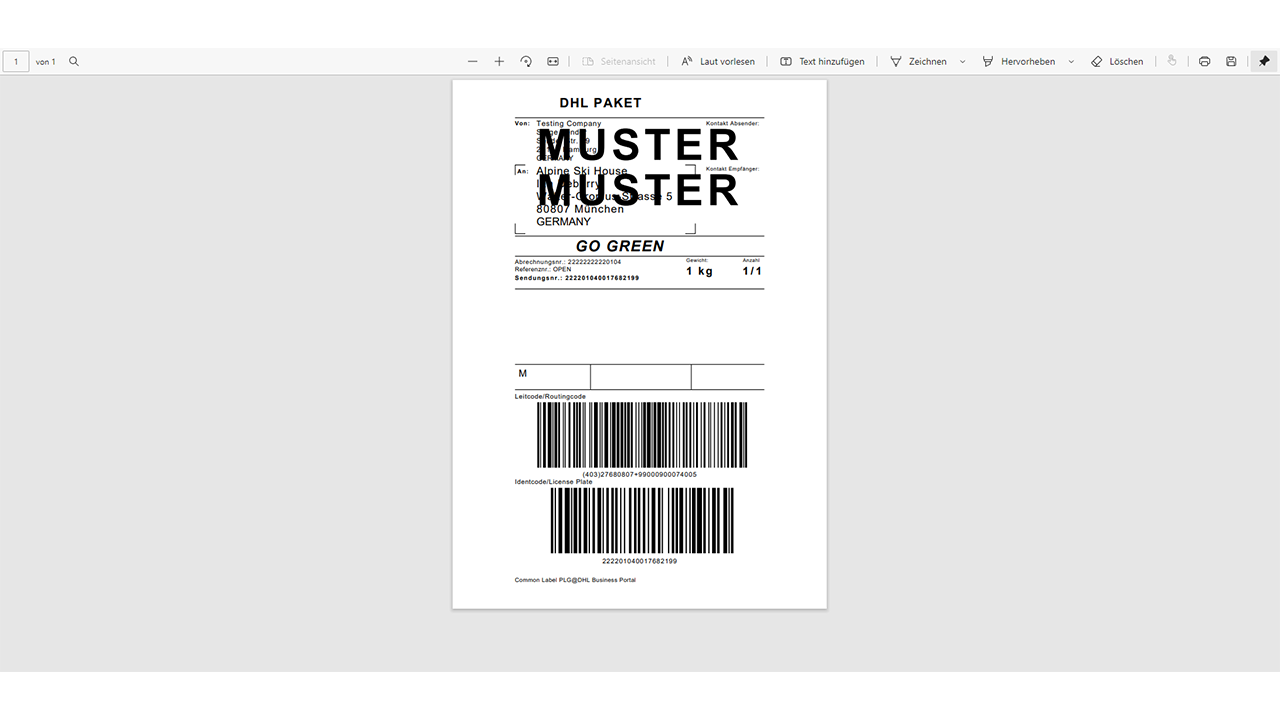Switch to Seitenansicht page view
This screenshot has width=1280, height=720.
tap(619, 61)
